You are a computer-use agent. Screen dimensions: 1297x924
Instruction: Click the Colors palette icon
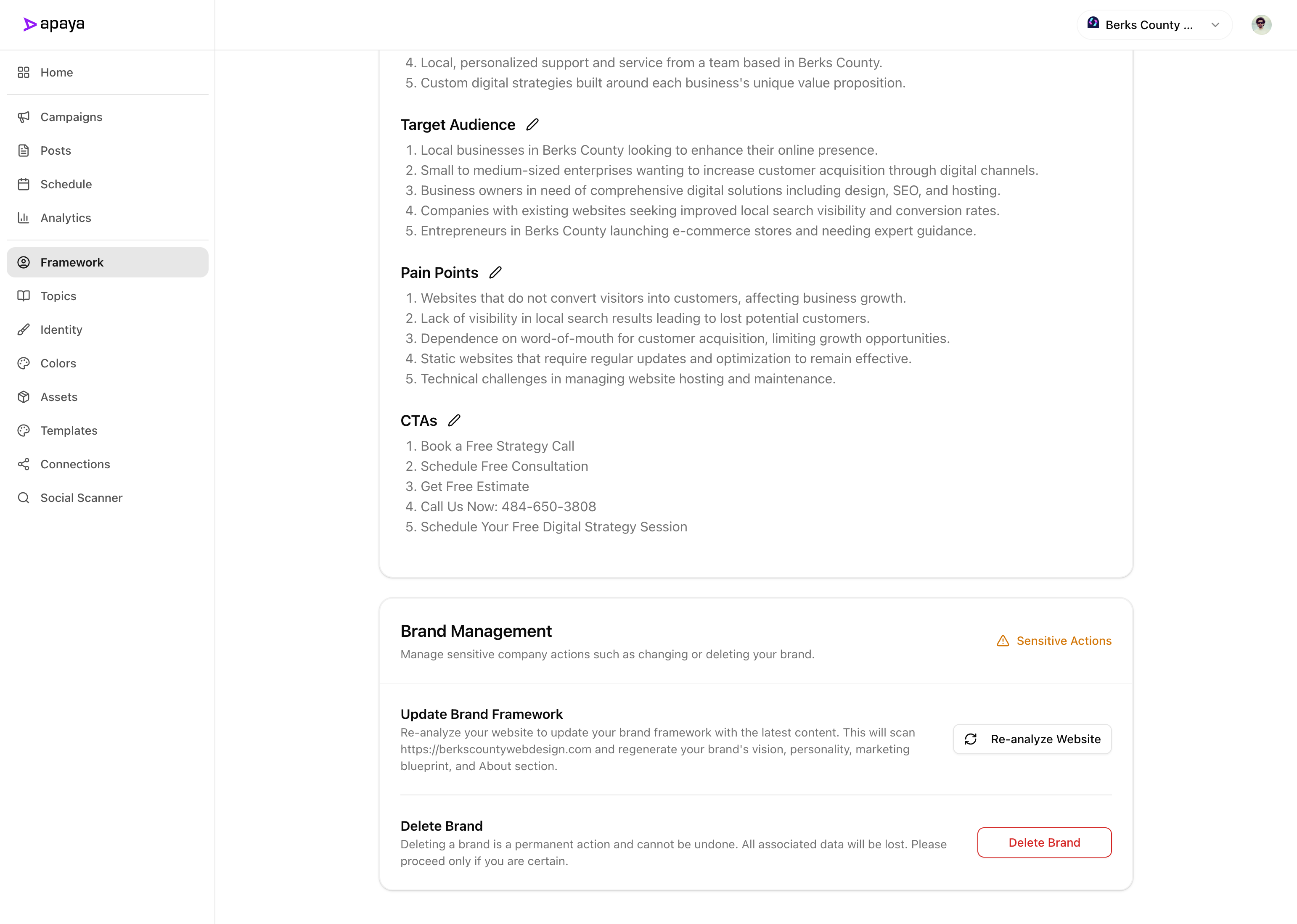coord(23,363)
